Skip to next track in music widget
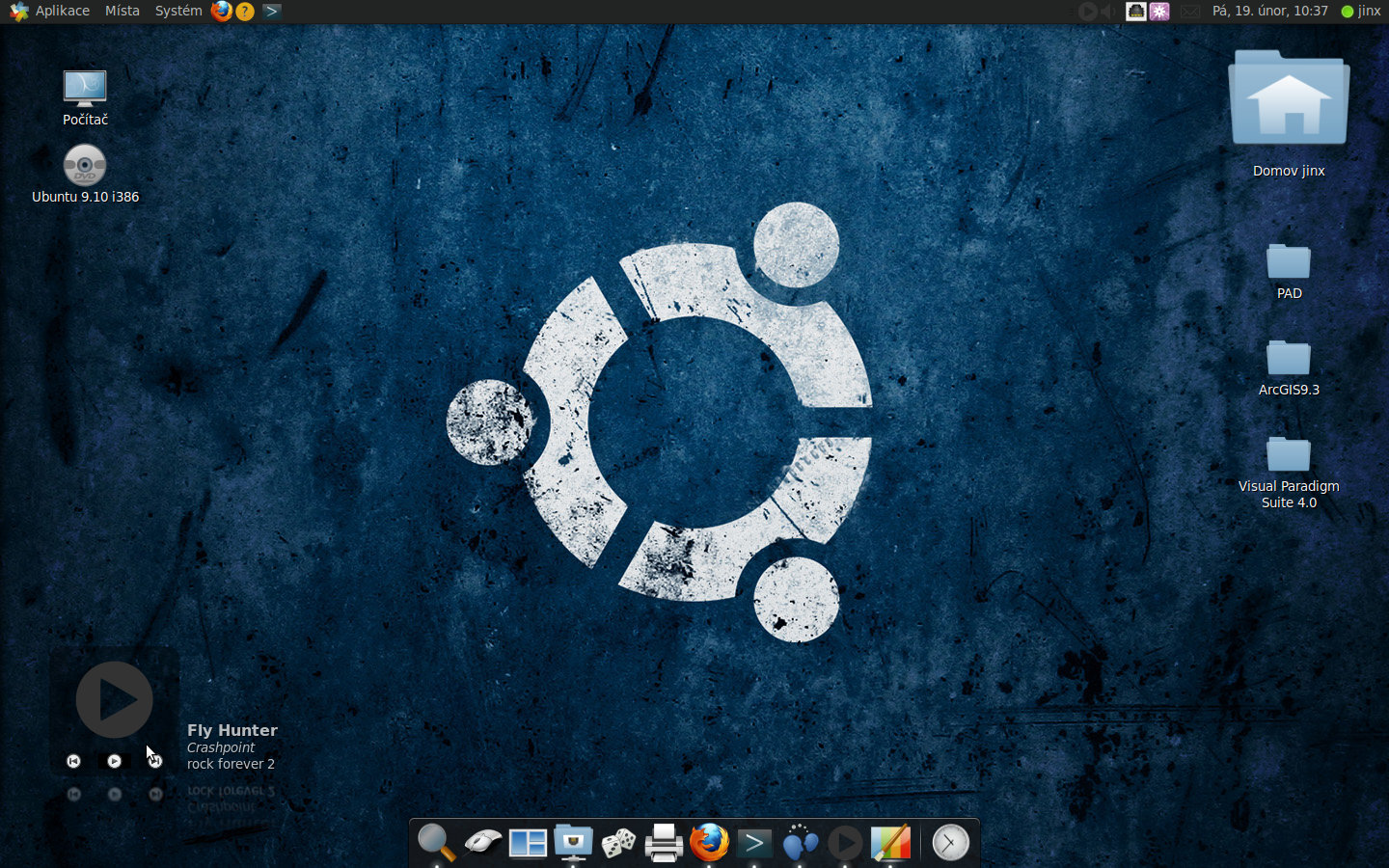The width and height of the screenshot is (1389, 868). pos(155,761)
